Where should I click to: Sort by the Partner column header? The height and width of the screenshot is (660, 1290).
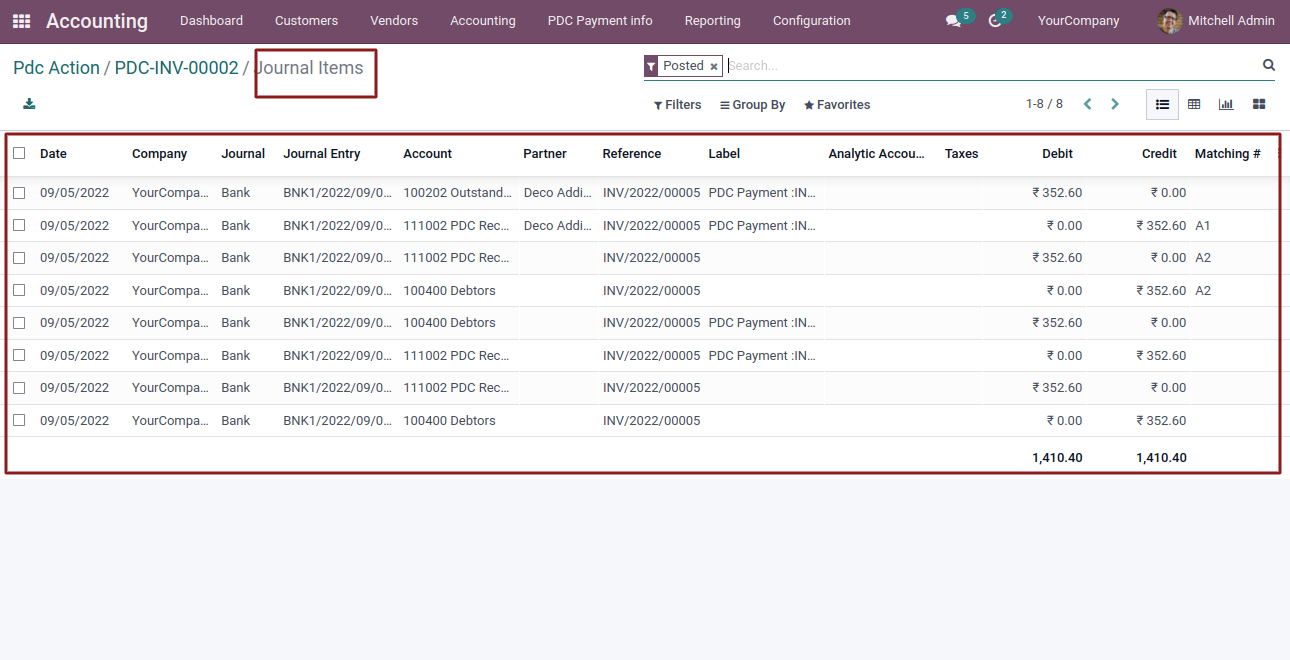click(545, 154)
